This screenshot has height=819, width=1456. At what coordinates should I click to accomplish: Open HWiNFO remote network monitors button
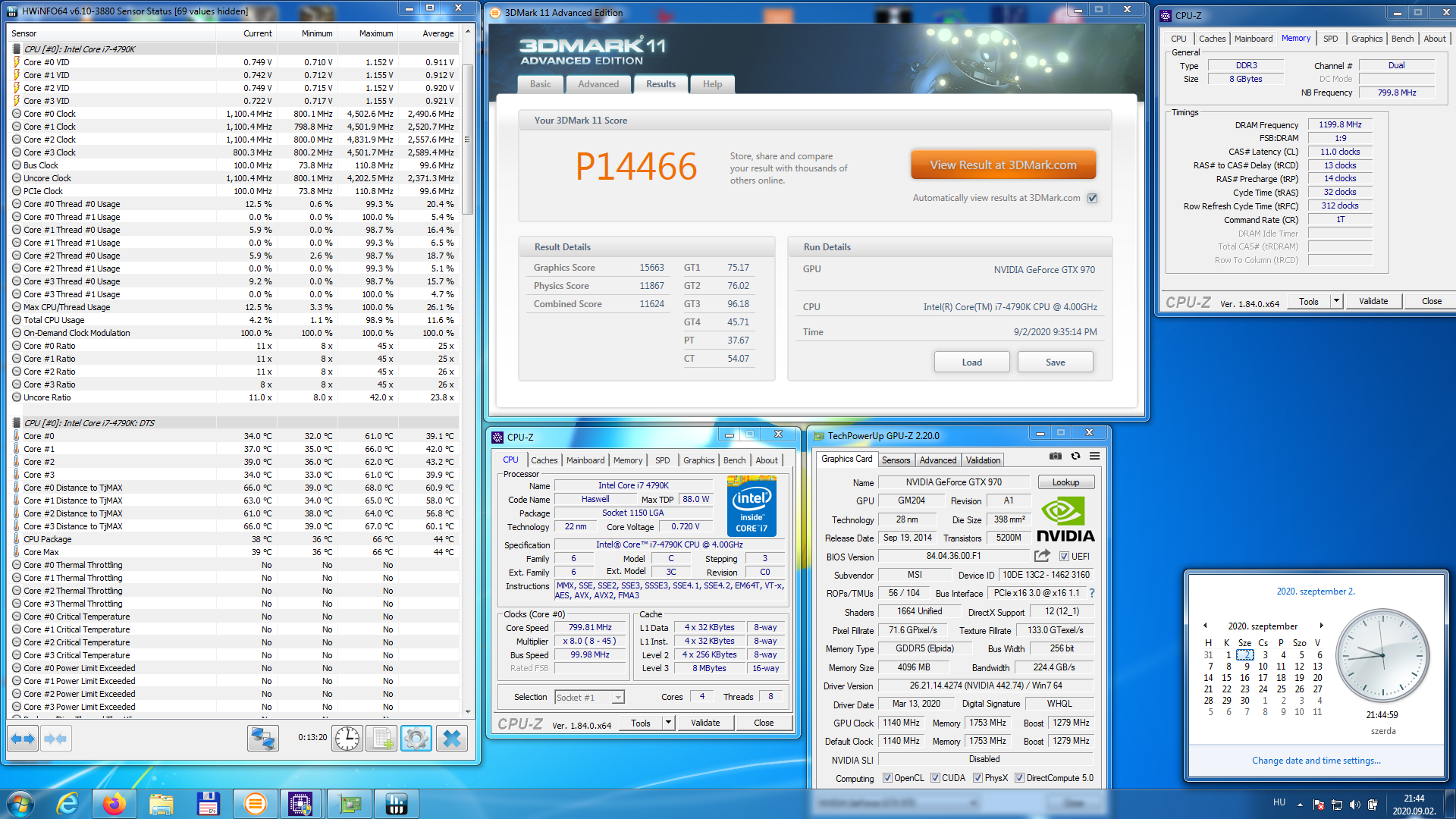pyautogui.click(x=263, y=738)
